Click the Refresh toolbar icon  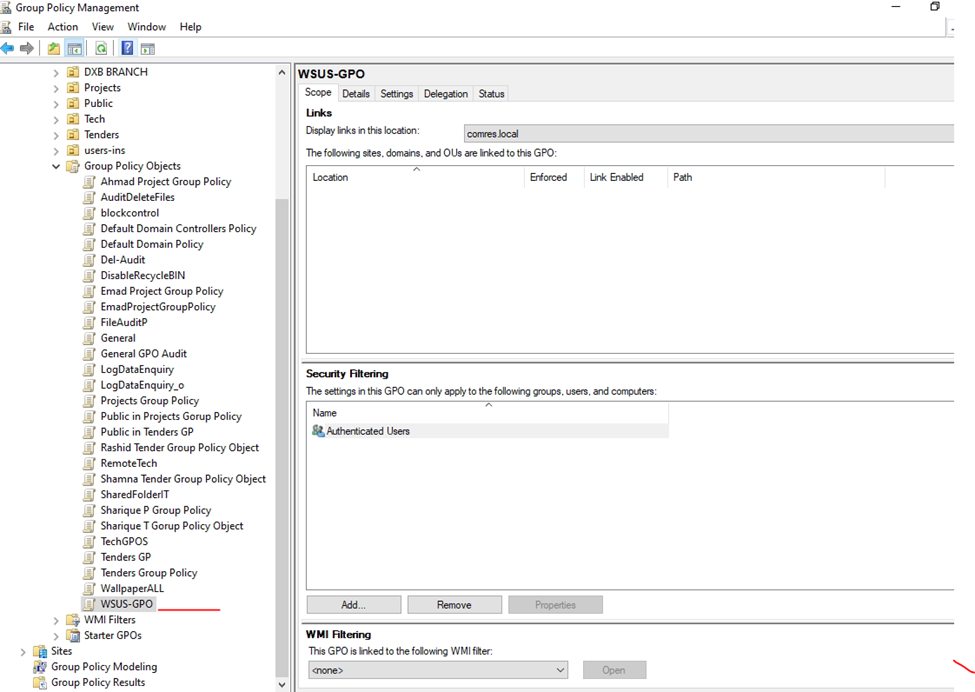101,48
